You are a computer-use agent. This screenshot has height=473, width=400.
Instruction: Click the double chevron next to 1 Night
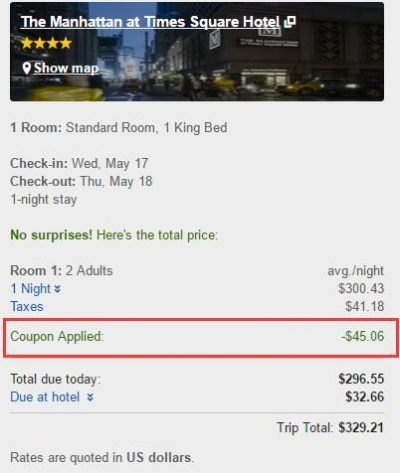[x=57, y=289]
